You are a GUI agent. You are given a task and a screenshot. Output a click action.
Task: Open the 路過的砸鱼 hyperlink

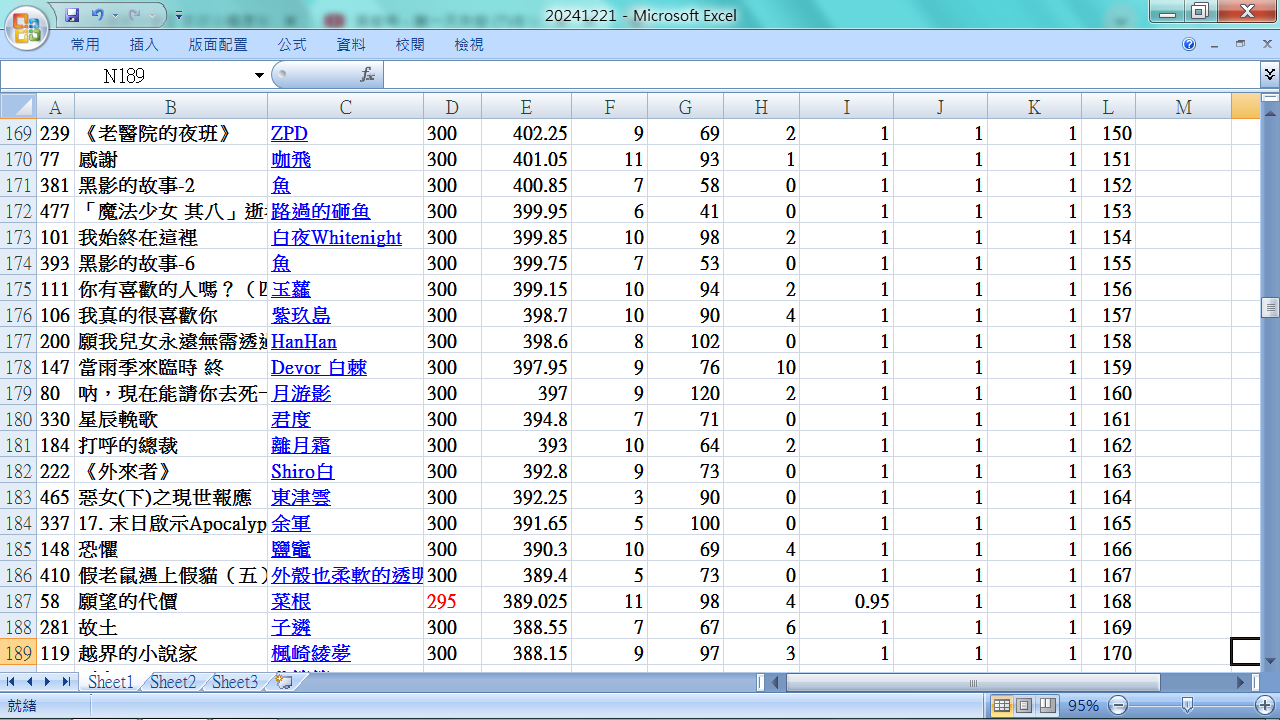coord(321,211)
